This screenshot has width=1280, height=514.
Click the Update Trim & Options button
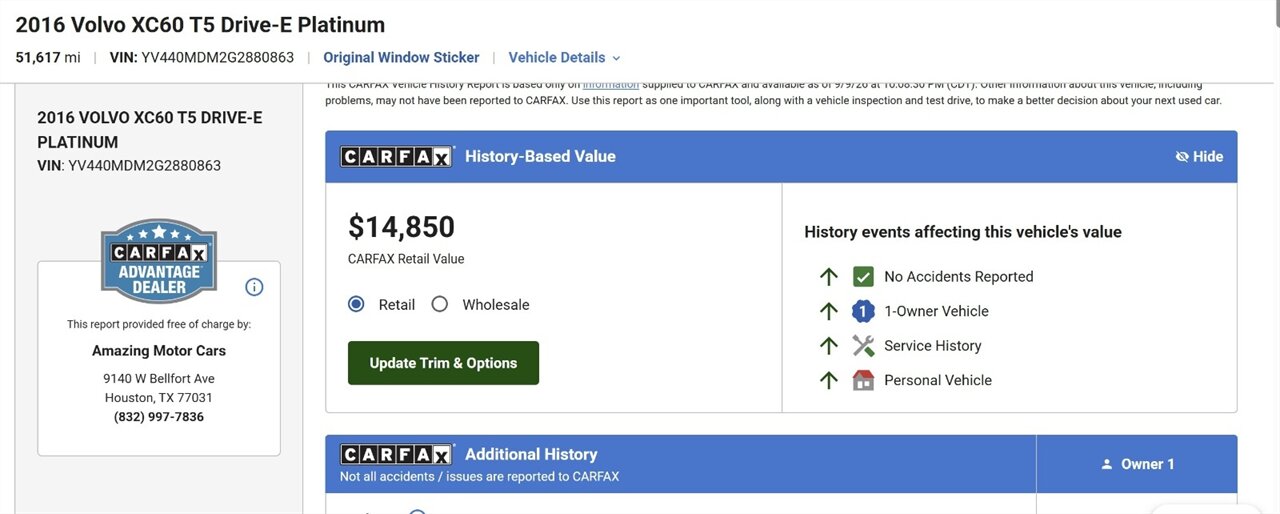point(443,363)
